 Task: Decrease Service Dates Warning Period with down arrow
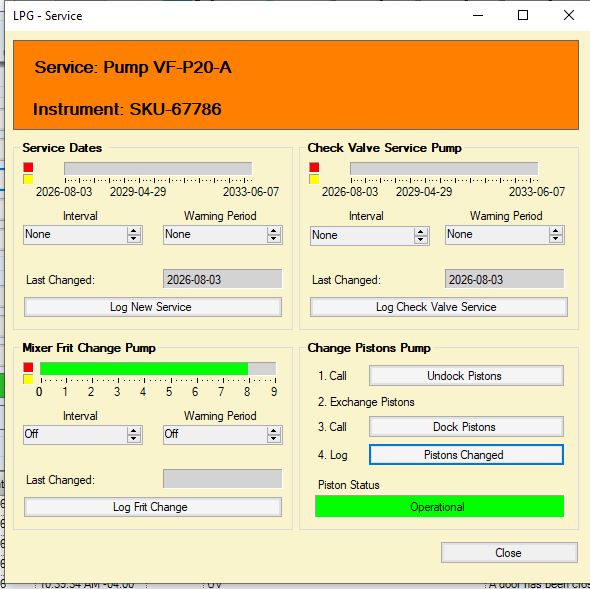tap(274, 239)
